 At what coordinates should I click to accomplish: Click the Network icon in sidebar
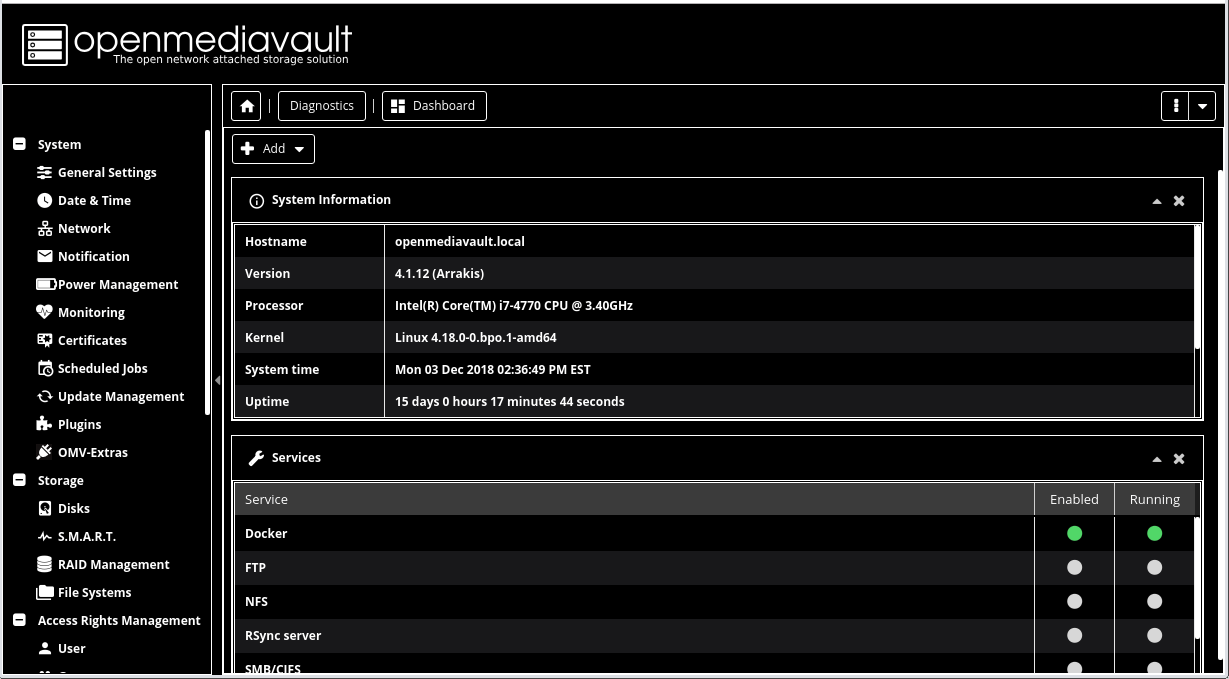[44, 228]
